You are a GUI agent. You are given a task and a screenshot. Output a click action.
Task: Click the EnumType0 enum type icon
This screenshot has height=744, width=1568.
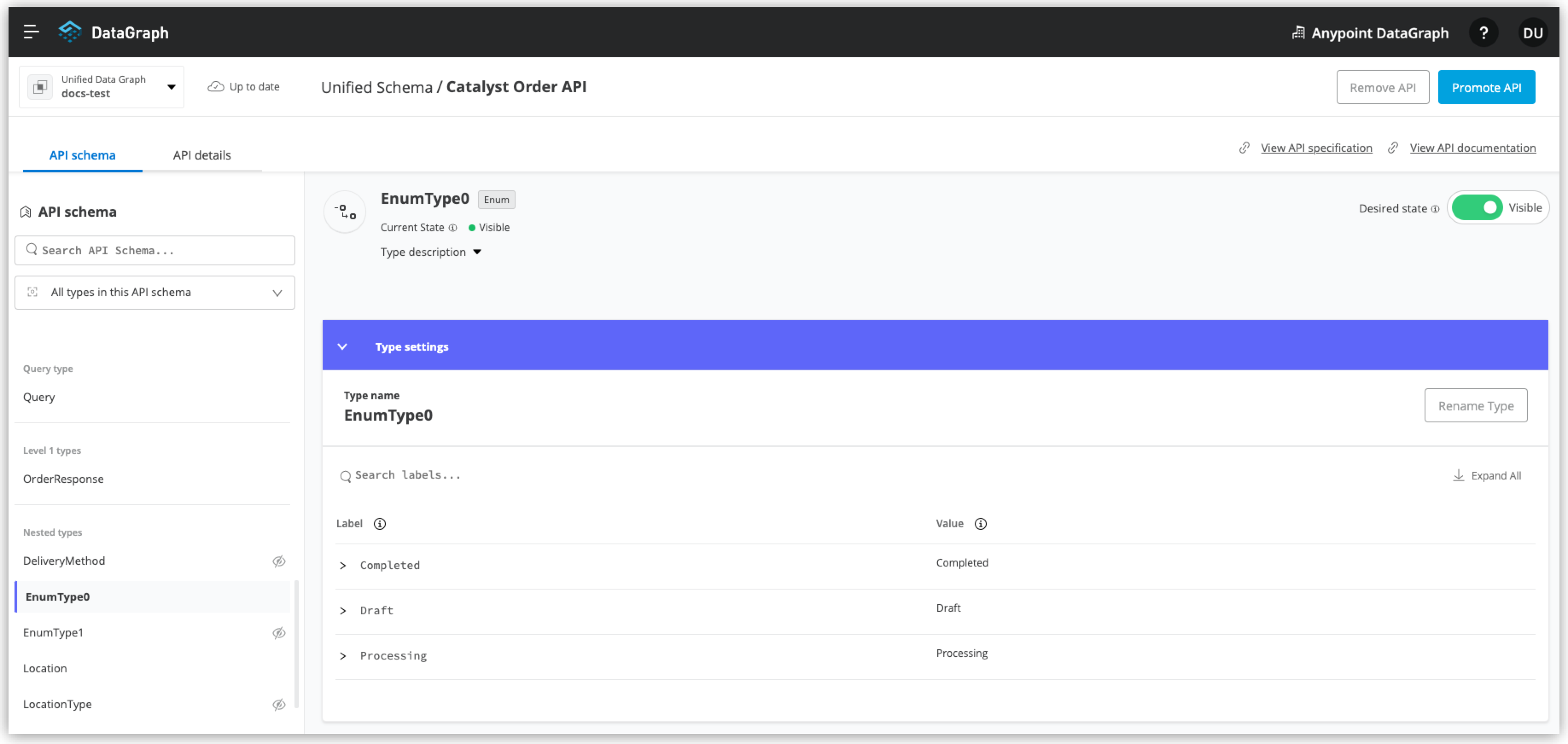pyautogui.click(x=344, y=211)
